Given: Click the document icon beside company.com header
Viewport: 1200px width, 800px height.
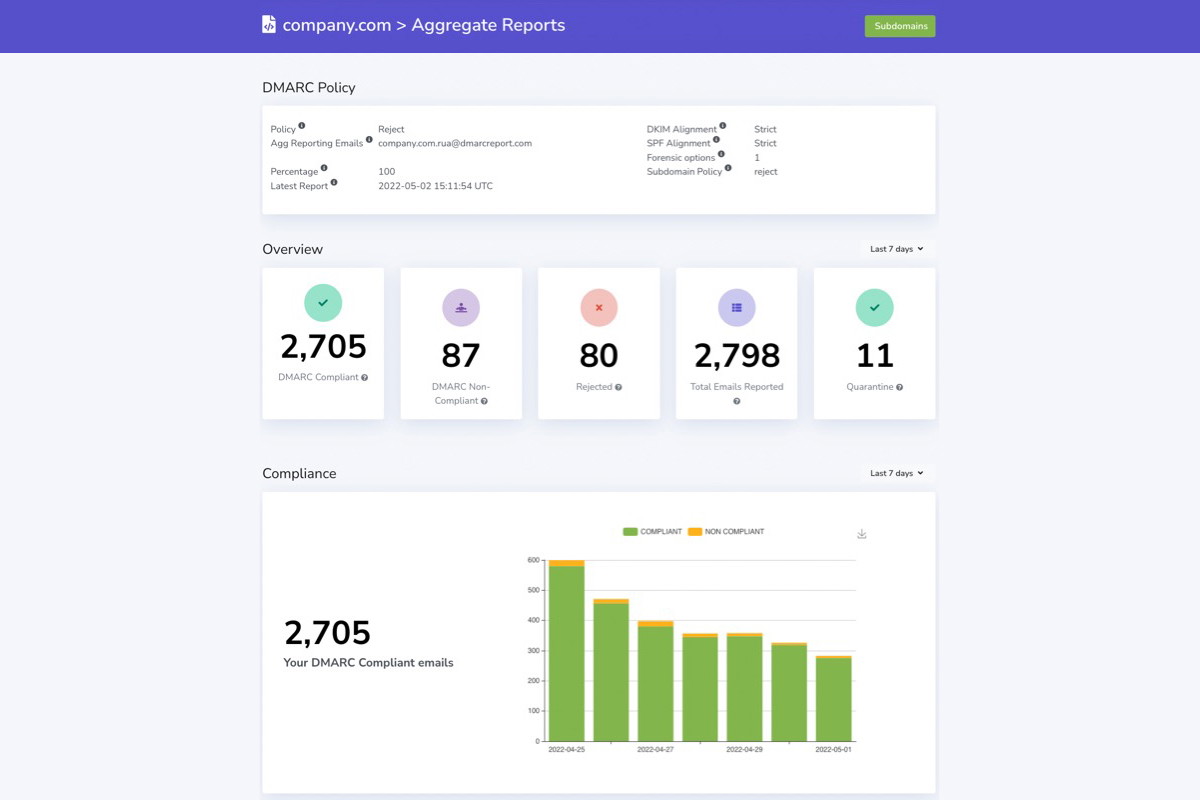Looking at the screenshot, I should pyautogui.click(x=267, y=24).
